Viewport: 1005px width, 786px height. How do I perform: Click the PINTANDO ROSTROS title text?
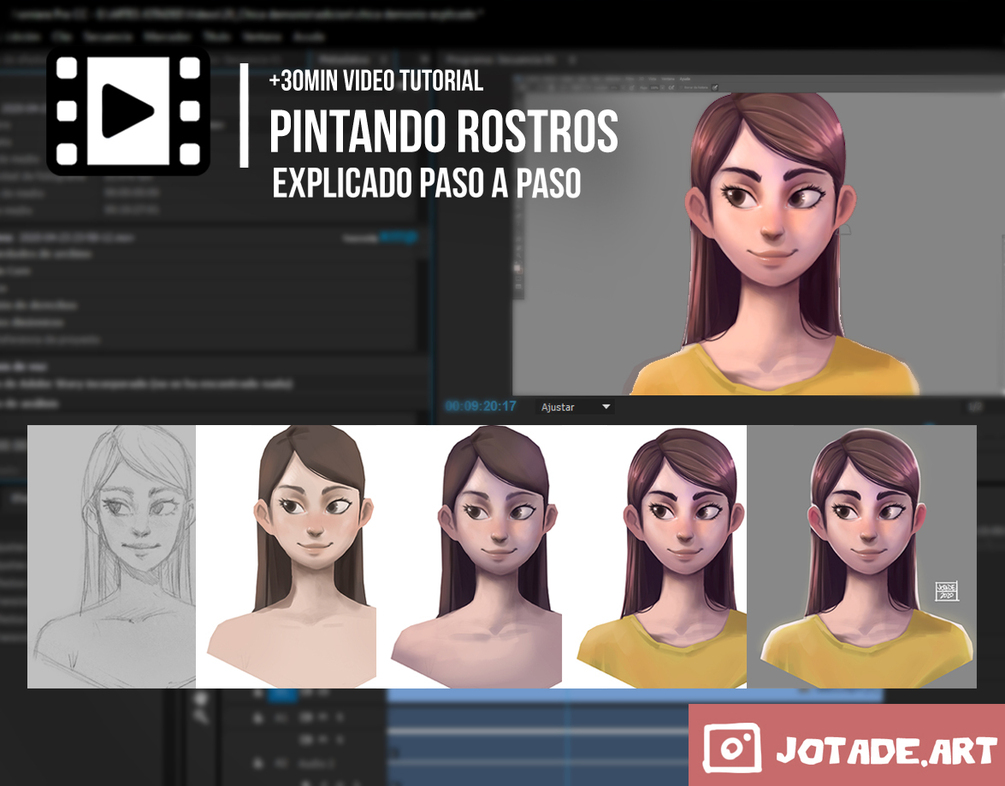tap(444, 132)
